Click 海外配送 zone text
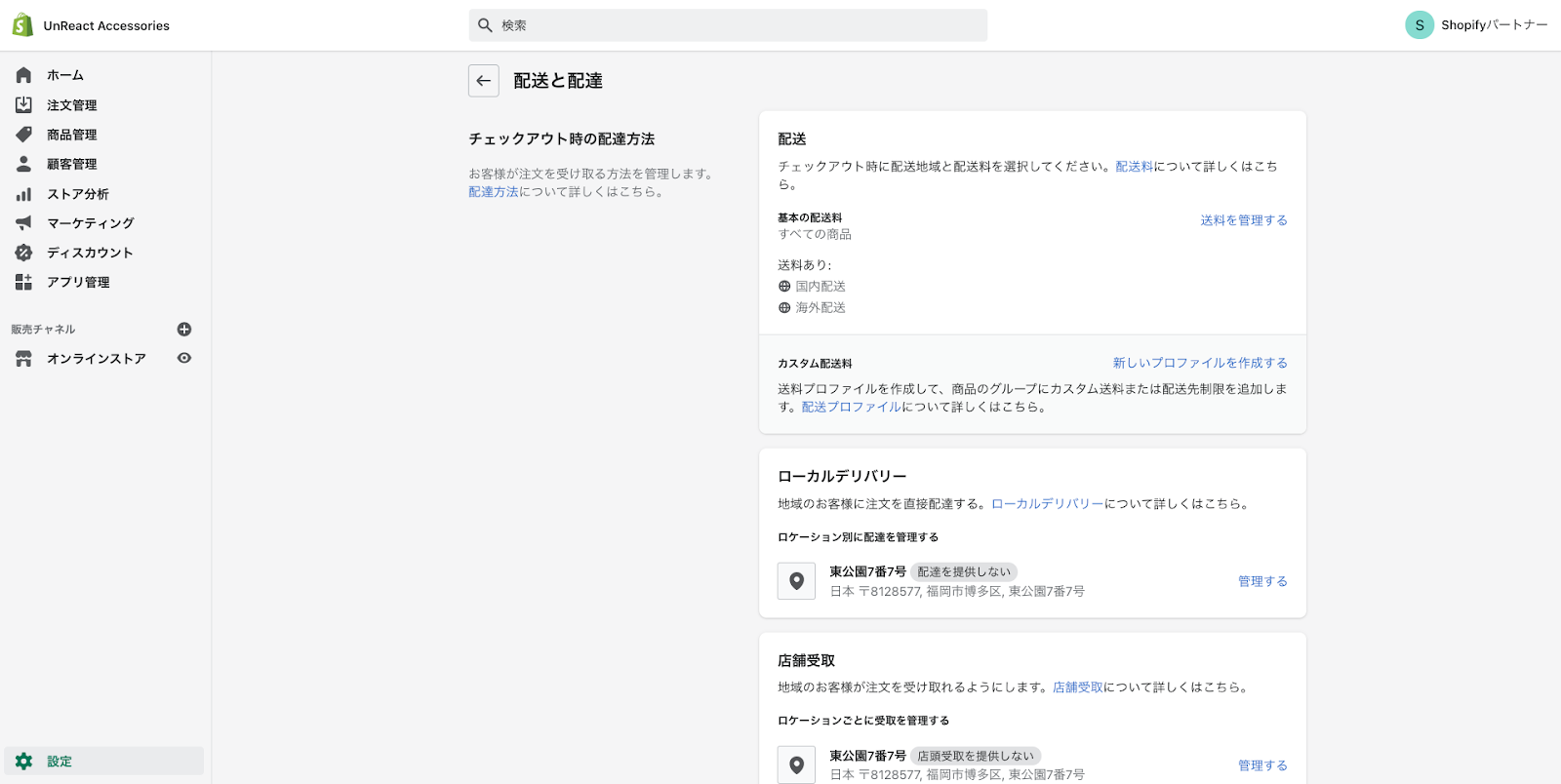The height and width of the screenshot is (784, 1561). point(821,308)
